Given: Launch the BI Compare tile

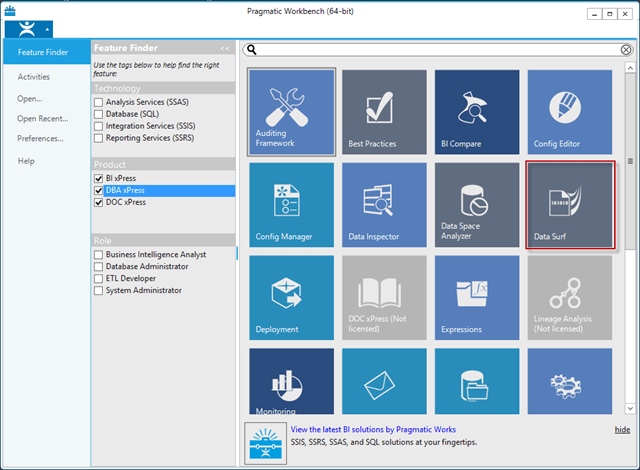Looking at the screenshot, I should (x=477, y=112).
